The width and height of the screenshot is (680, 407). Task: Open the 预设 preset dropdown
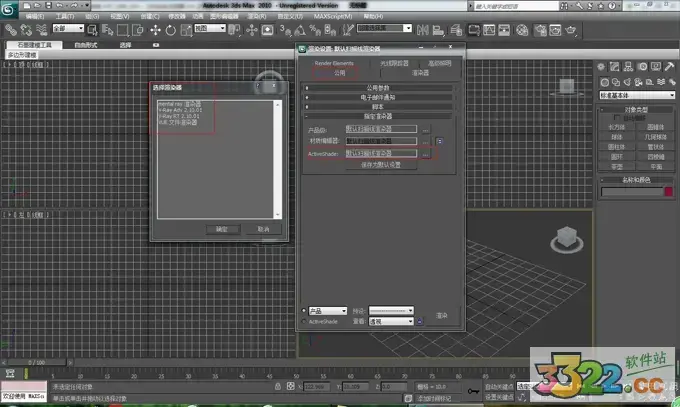tap(391, 311)
